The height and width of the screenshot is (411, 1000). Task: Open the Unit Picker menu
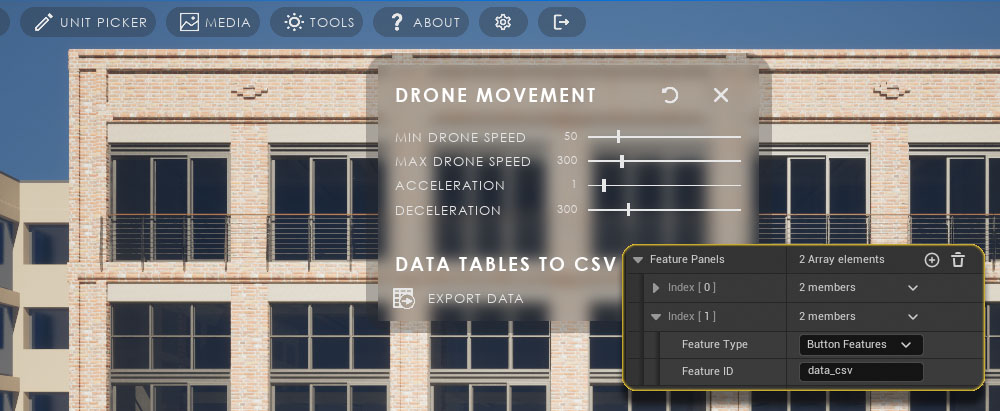[91, 22]
